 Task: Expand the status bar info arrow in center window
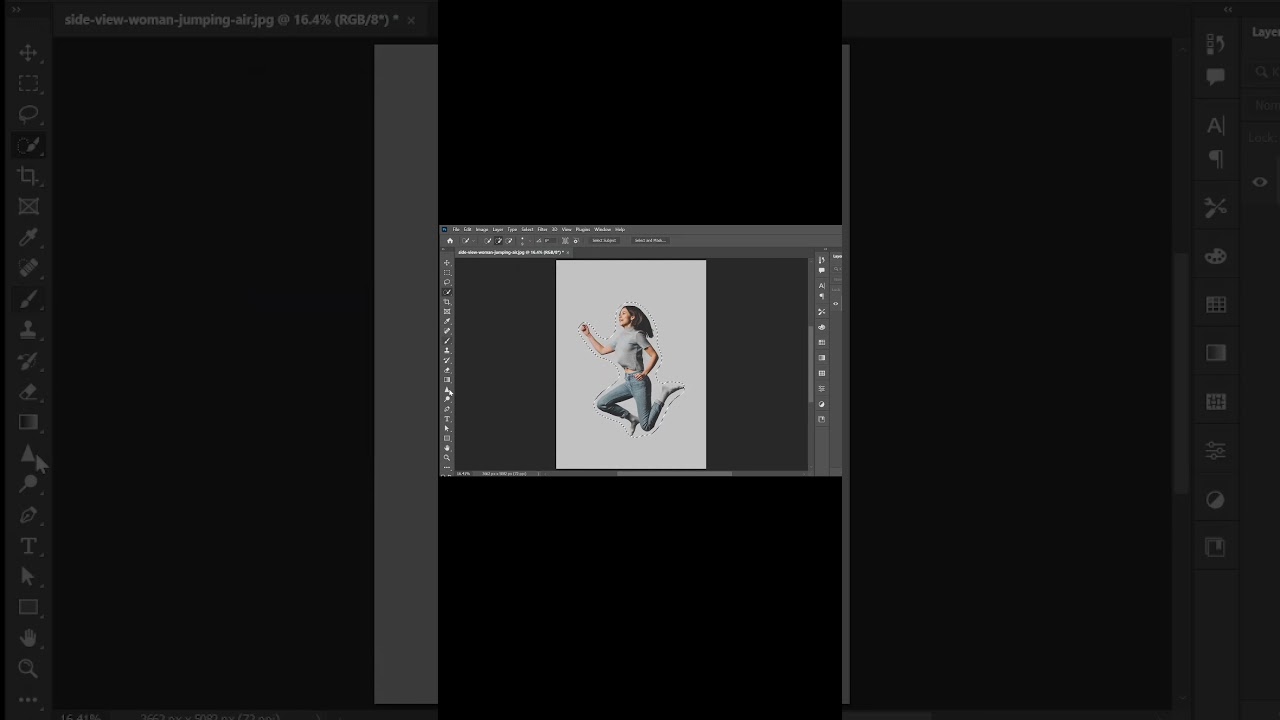(538, 473)
